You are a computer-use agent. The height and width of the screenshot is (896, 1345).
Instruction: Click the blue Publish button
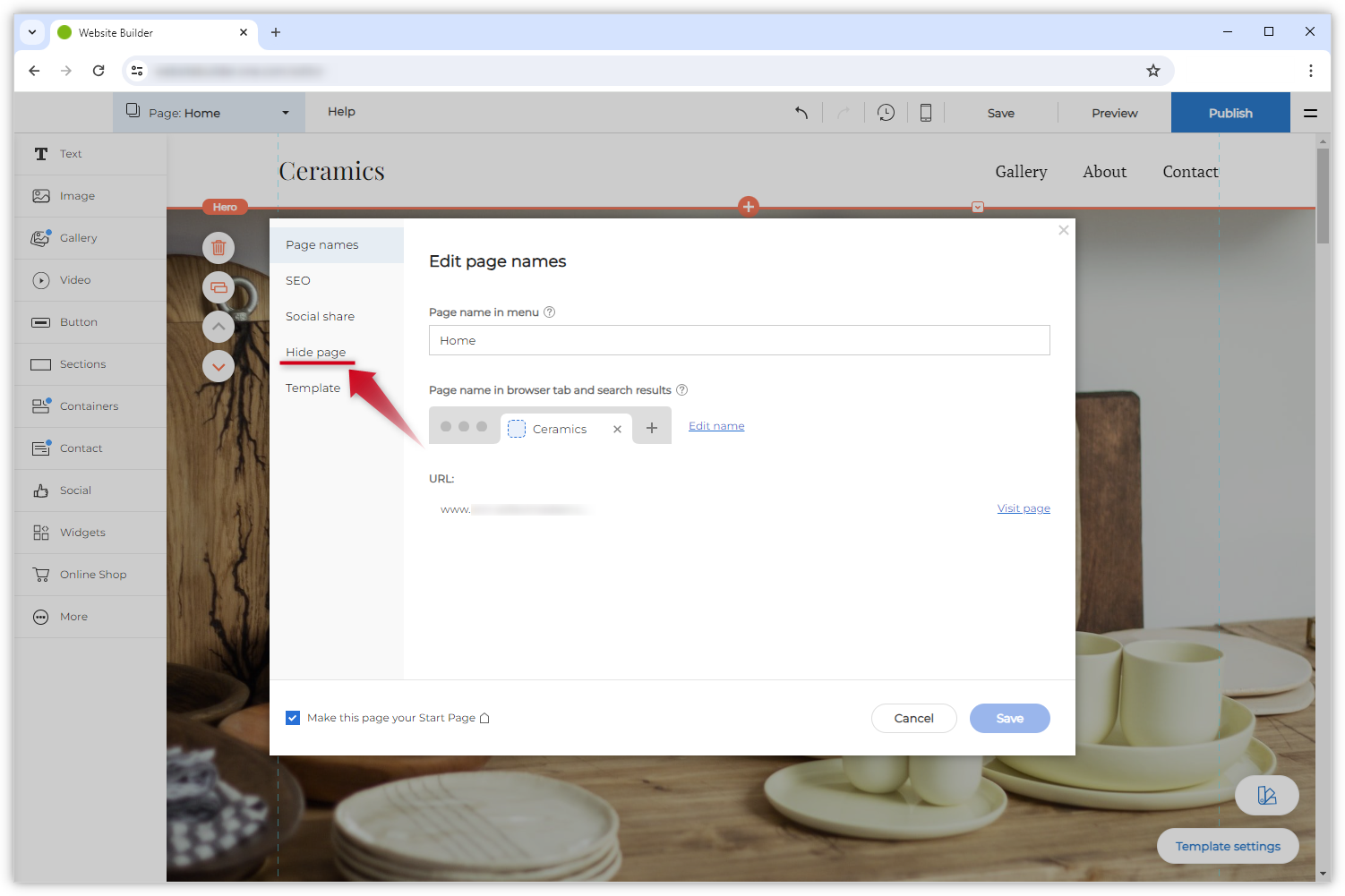(1230, 113)
